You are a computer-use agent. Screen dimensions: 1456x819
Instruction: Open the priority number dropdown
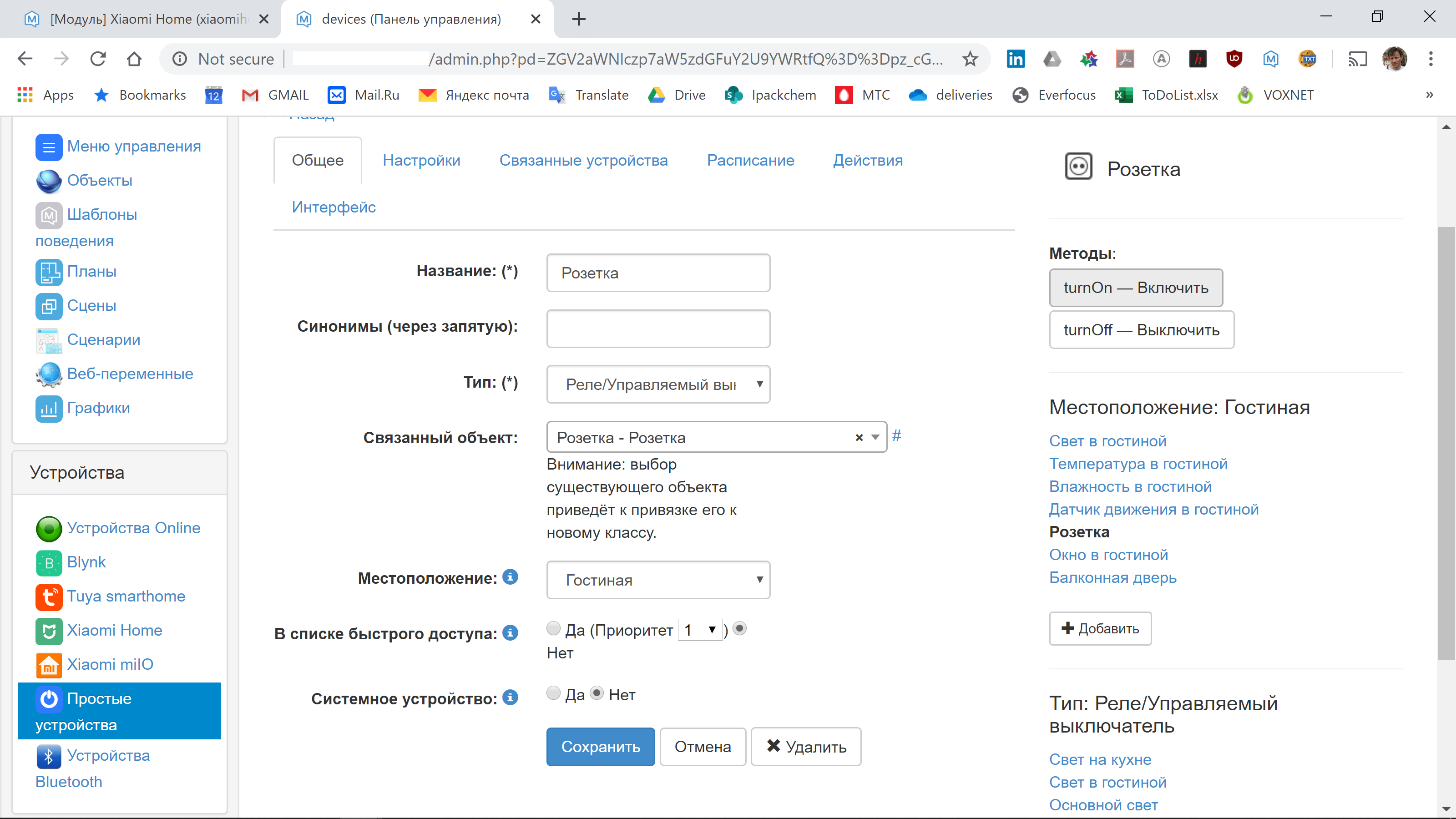700,629
